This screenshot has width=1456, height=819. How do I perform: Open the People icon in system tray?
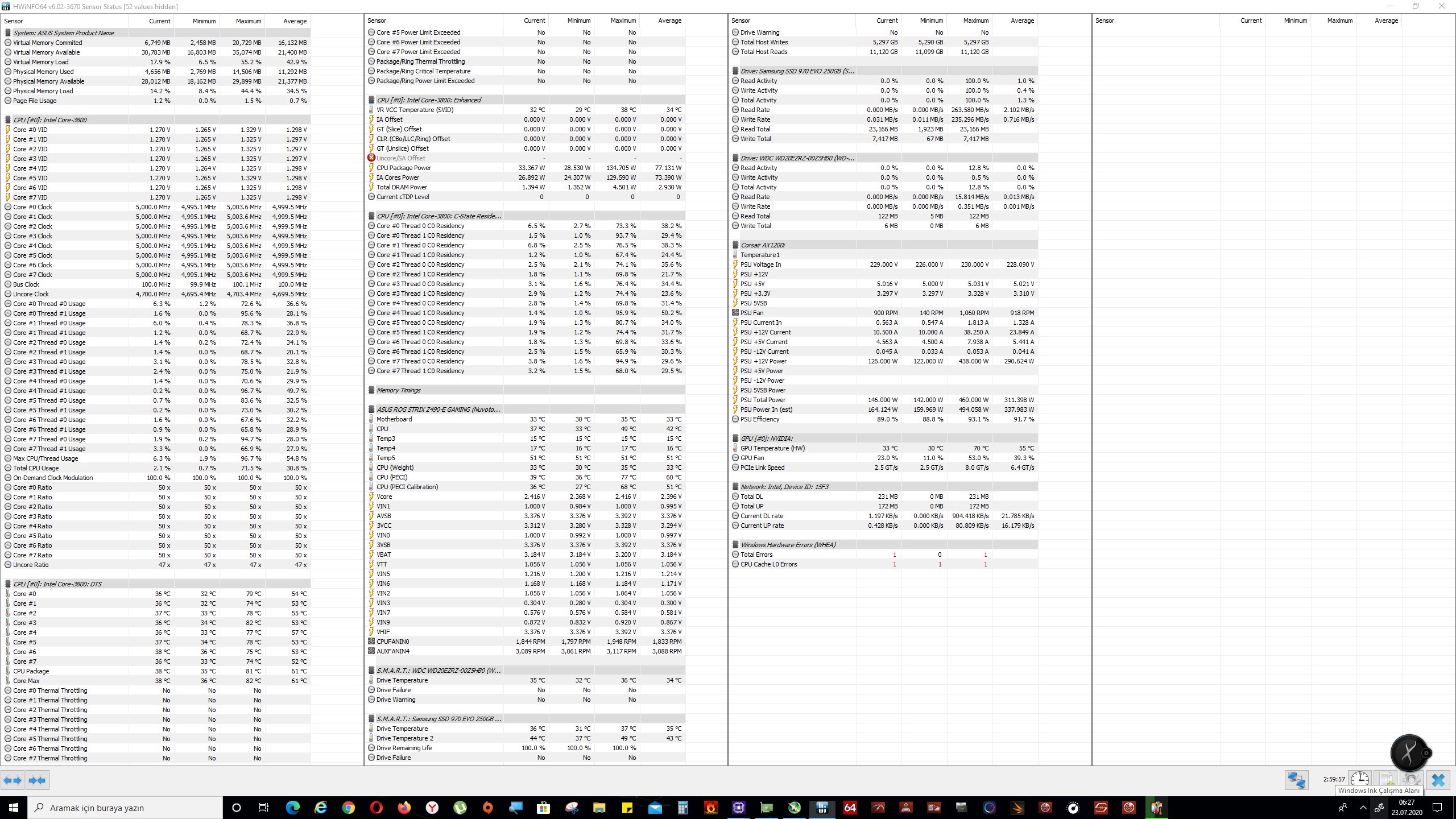pos(1343,808)
